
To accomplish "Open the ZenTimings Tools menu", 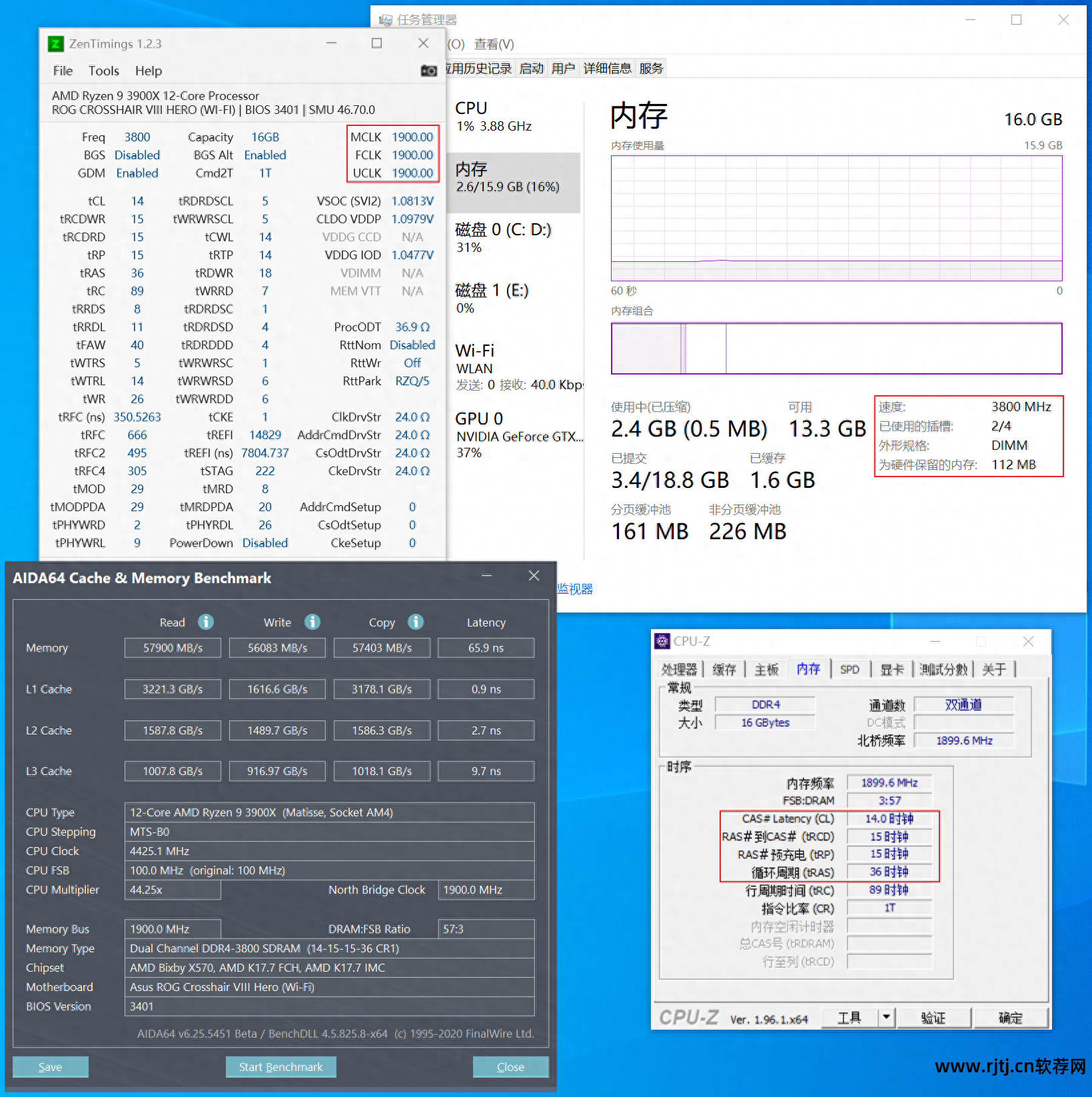I will tap(104, 71).
